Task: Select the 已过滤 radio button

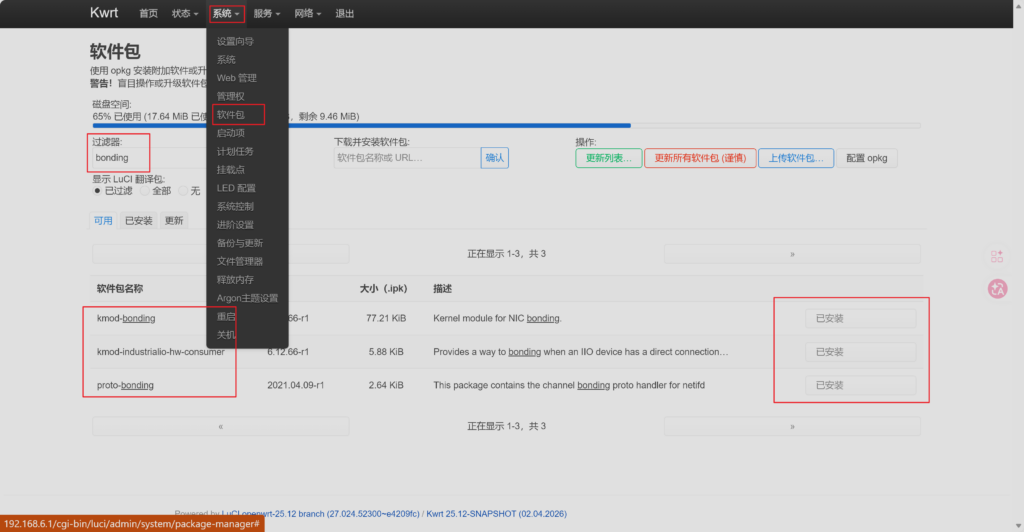Action: pos(98,190)
